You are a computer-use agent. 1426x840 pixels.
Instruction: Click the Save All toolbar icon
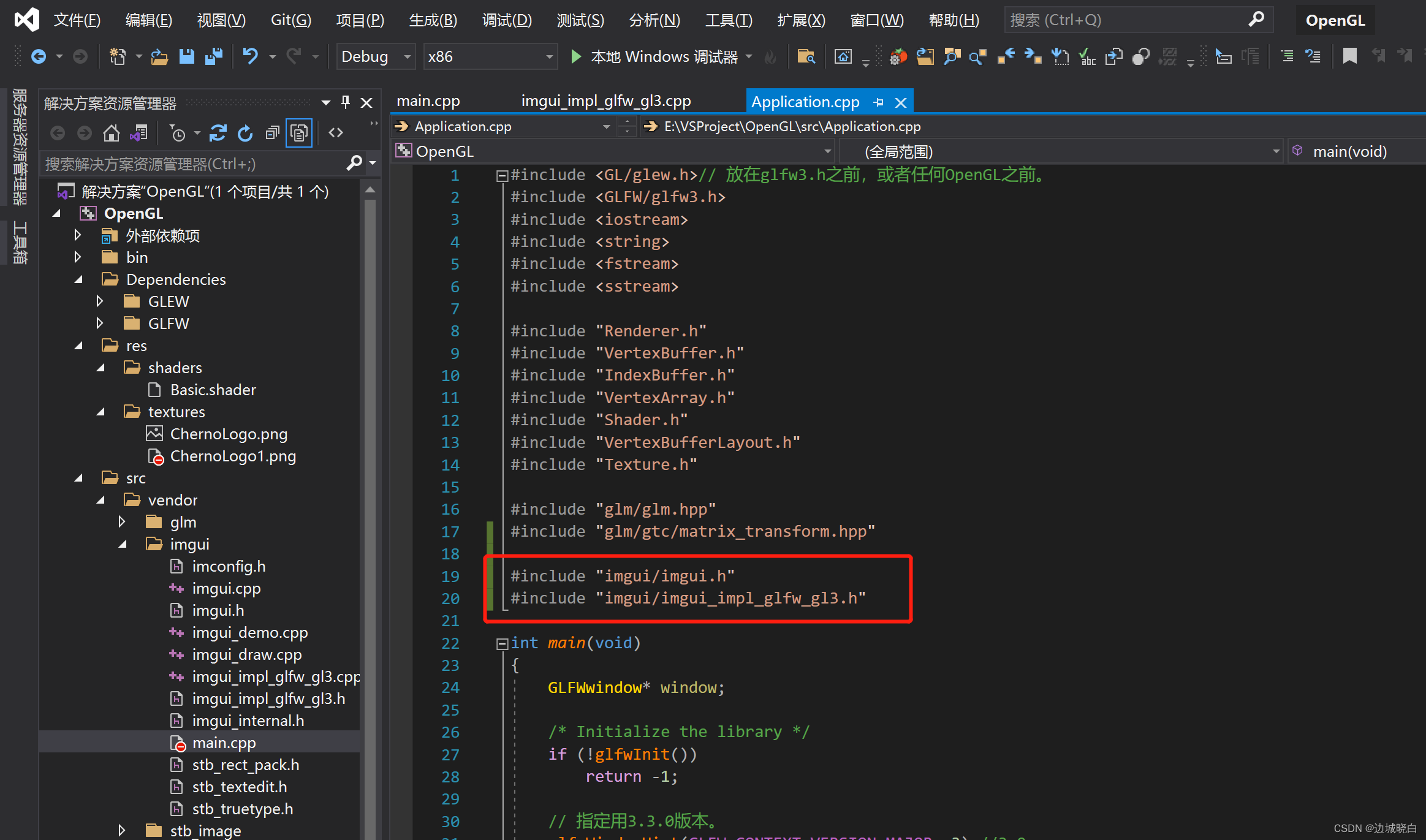[213, 56]
